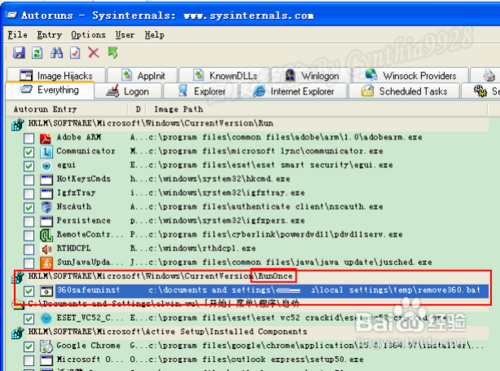The width and height of the screenshot is (500, 371).
Task: Uncheck the ESET_VC52_C checkbox
Action: click(29, 319)
